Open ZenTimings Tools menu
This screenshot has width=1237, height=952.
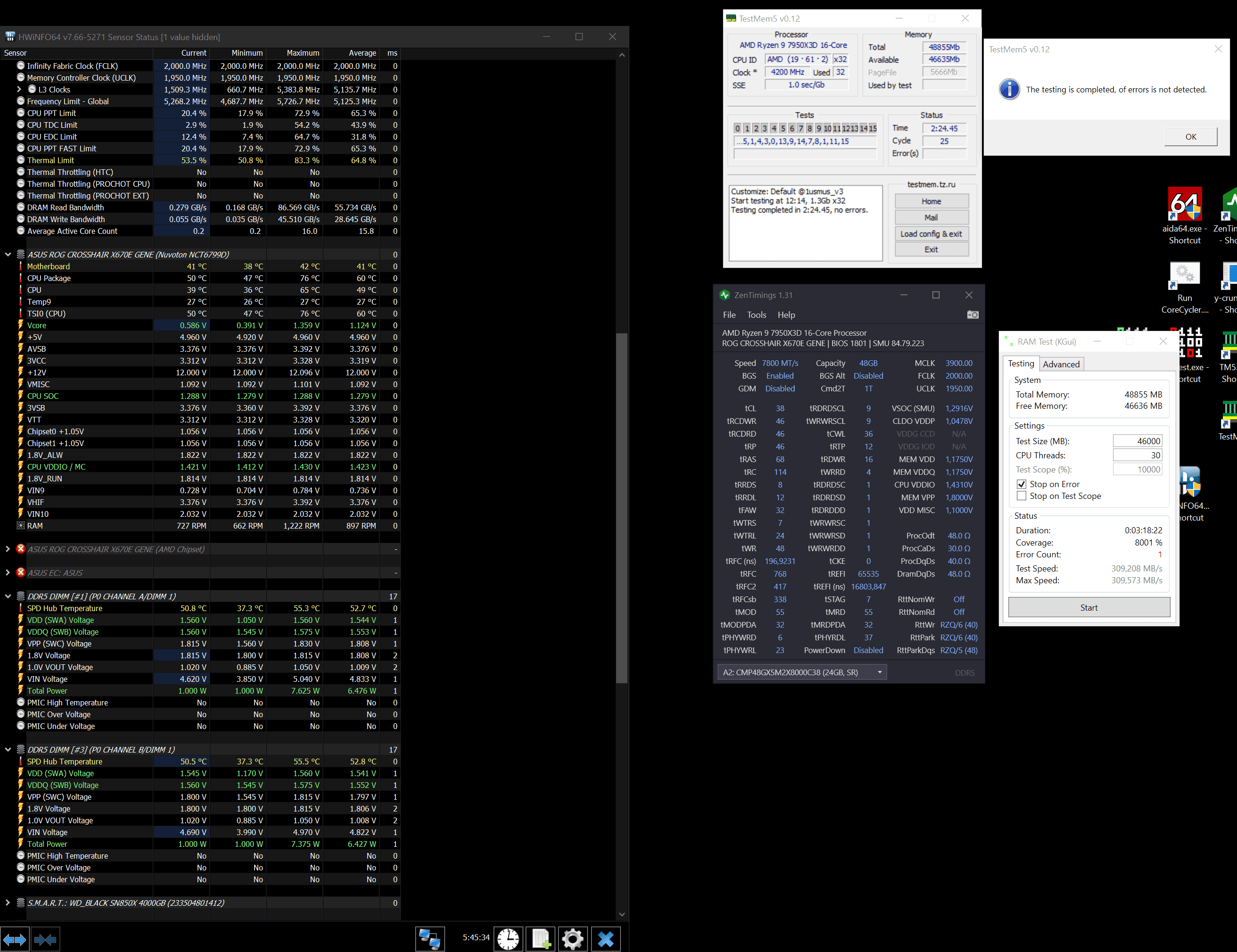[756, 315]
